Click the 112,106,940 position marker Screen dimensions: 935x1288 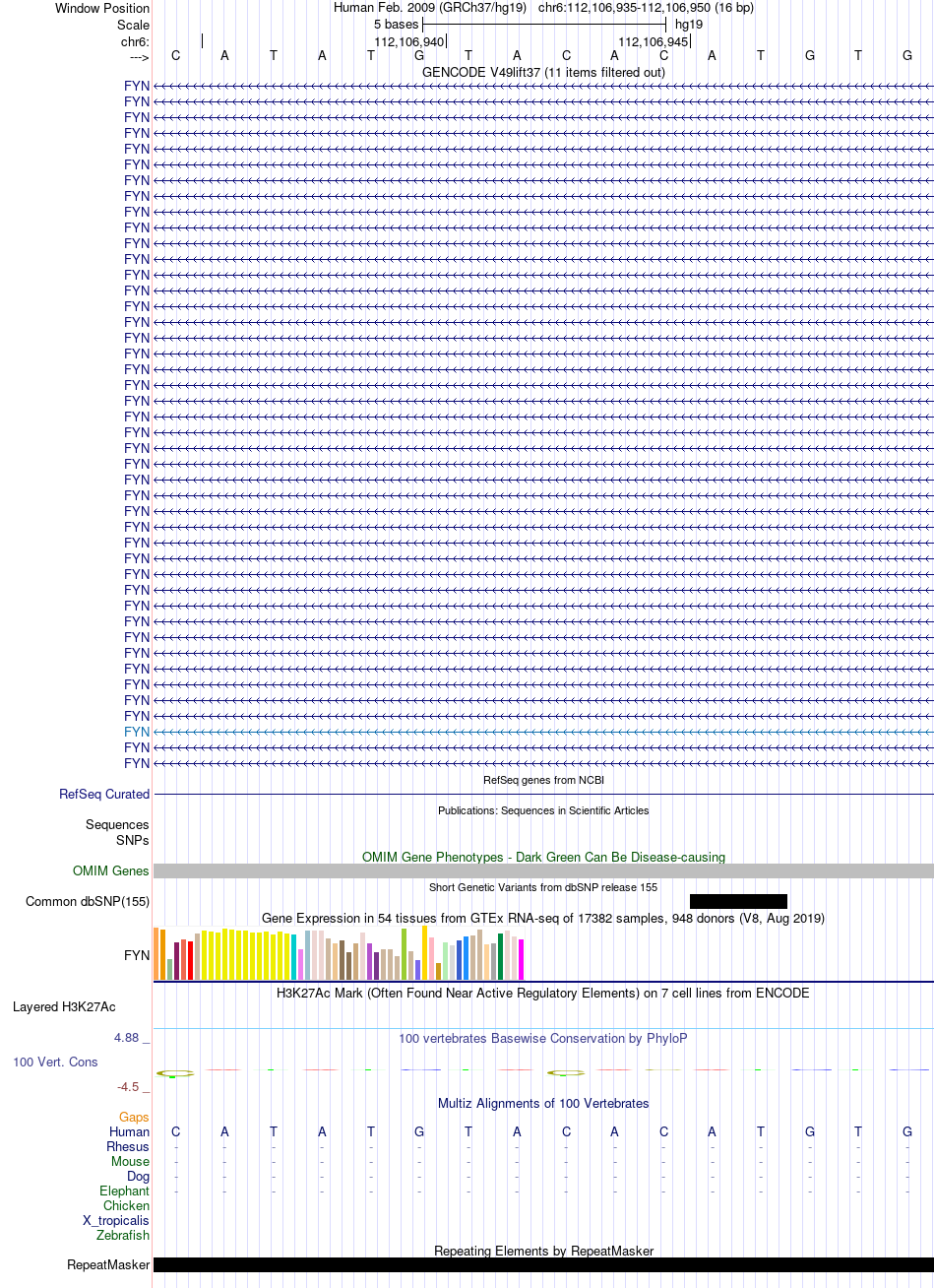409,41
